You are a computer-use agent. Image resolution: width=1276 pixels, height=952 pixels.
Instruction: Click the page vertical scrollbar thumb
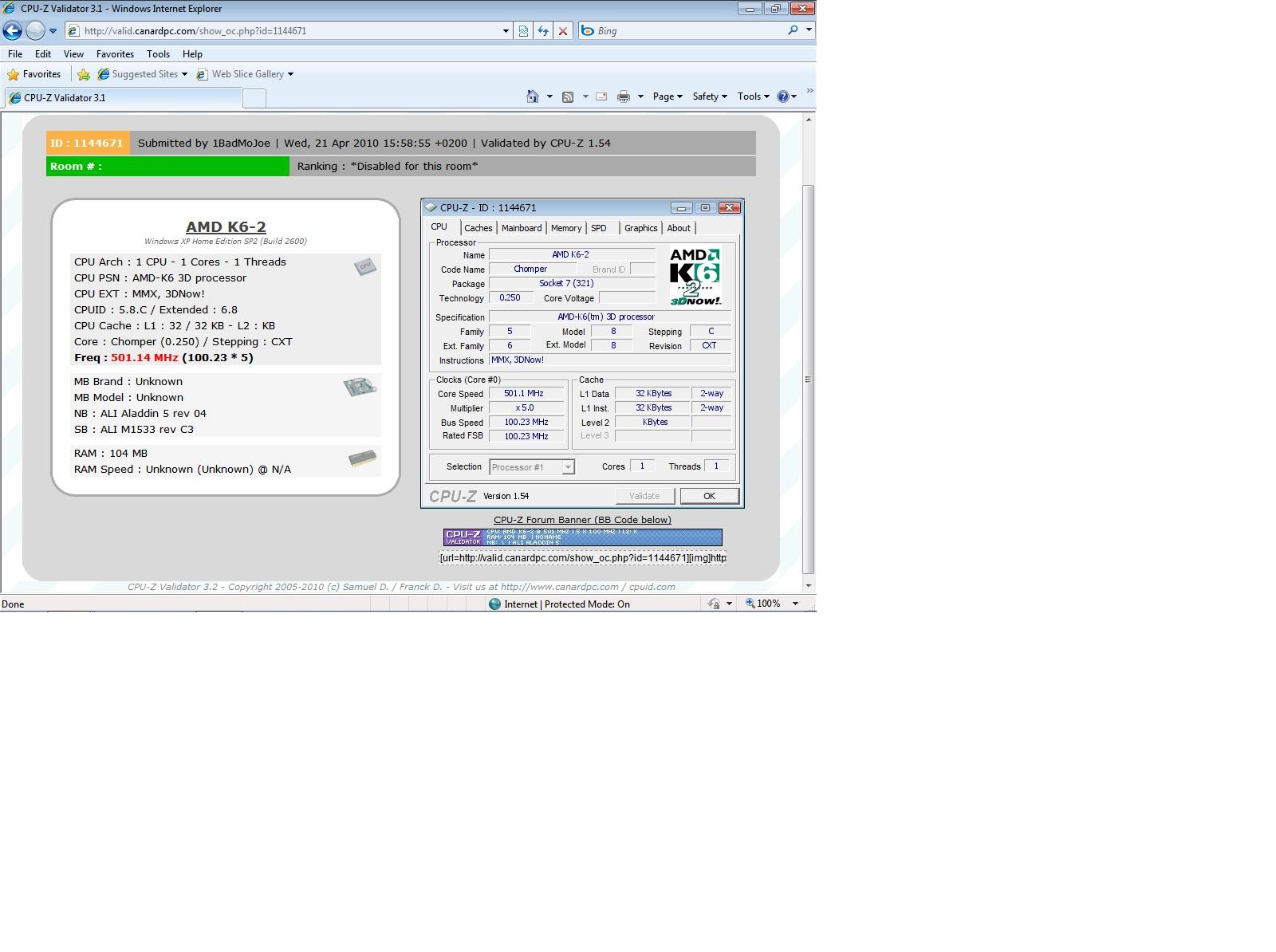809,380
